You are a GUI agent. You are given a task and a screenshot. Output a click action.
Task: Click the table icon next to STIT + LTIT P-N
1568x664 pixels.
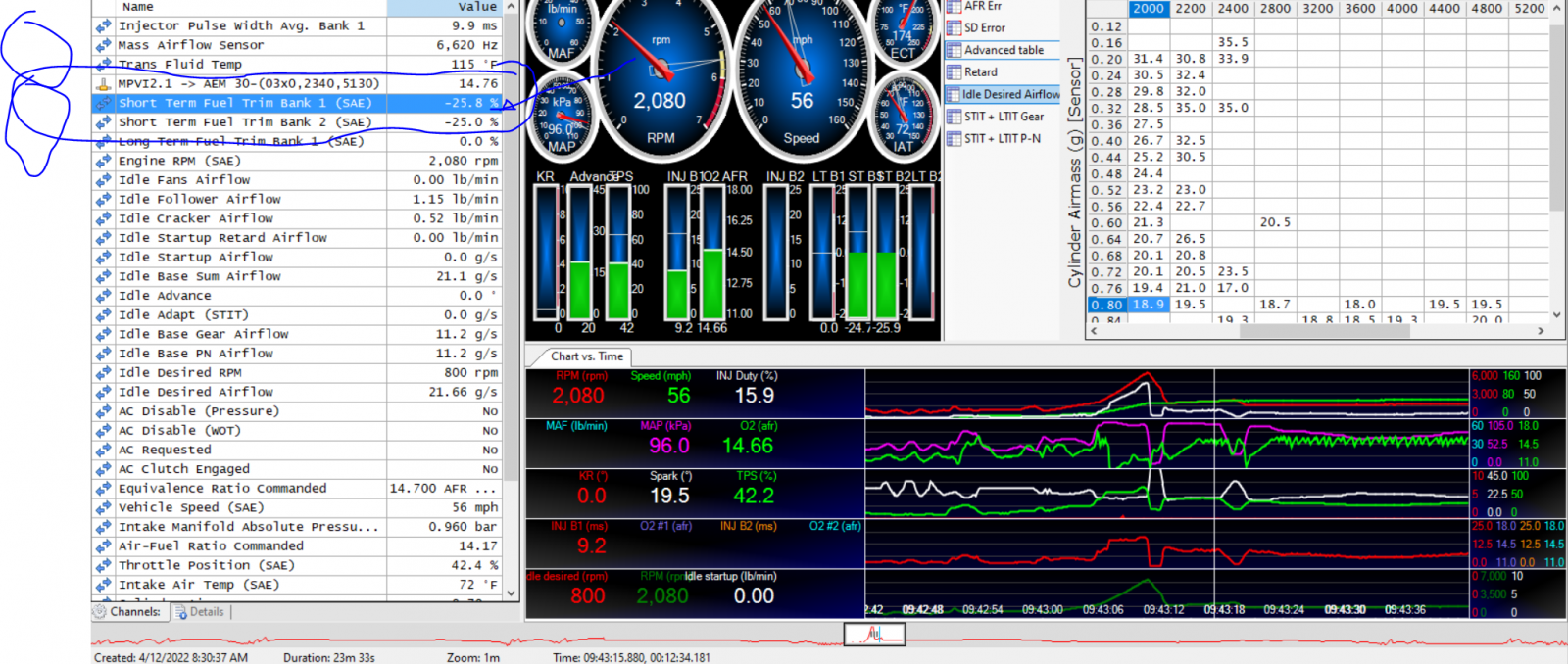(954, 139)
